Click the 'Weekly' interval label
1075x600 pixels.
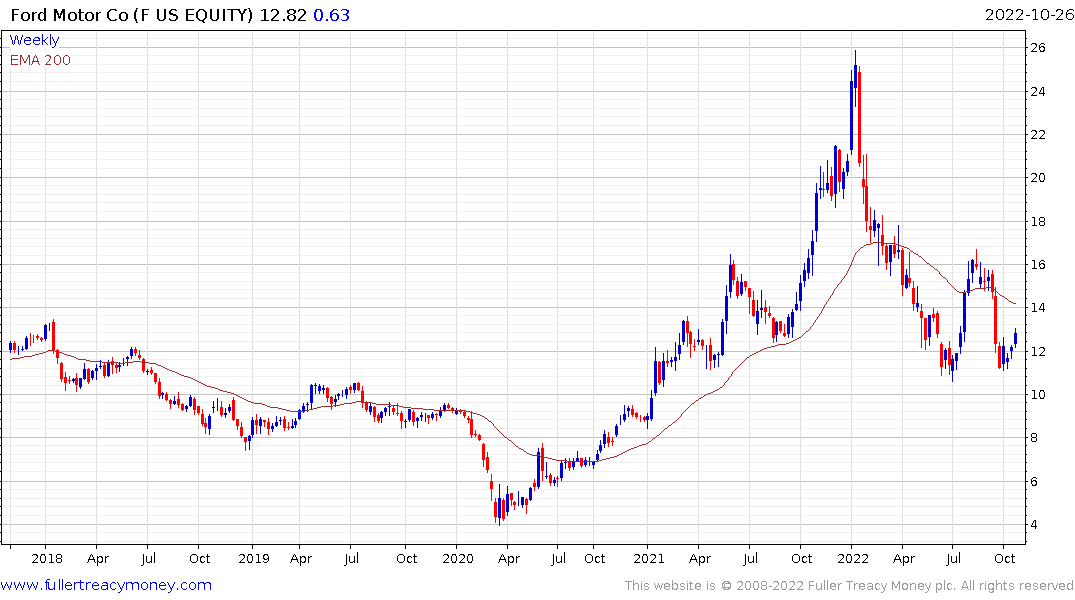tap(34, 40)
